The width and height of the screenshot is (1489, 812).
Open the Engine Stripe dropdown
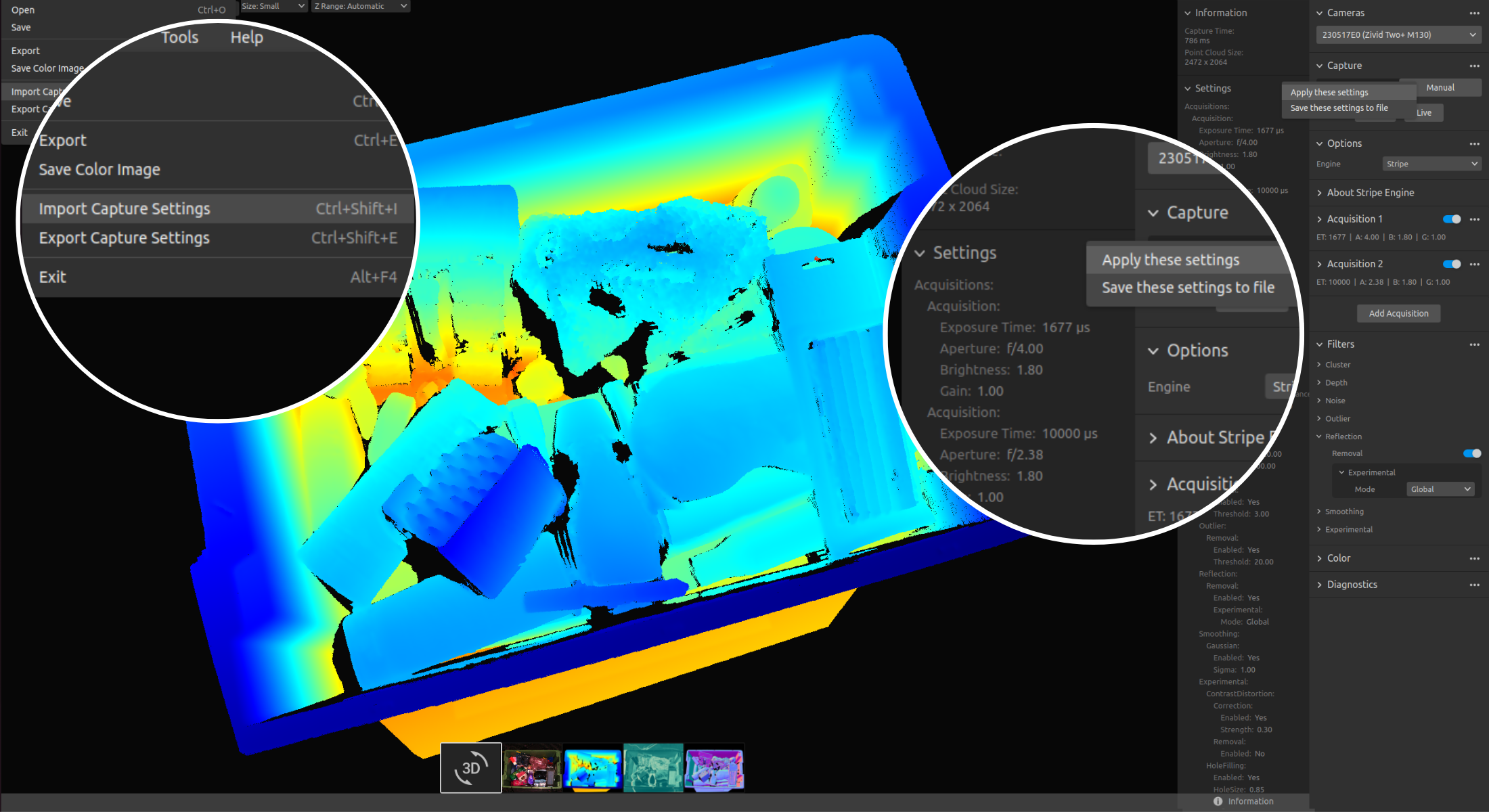click(x=1431, y=164)
